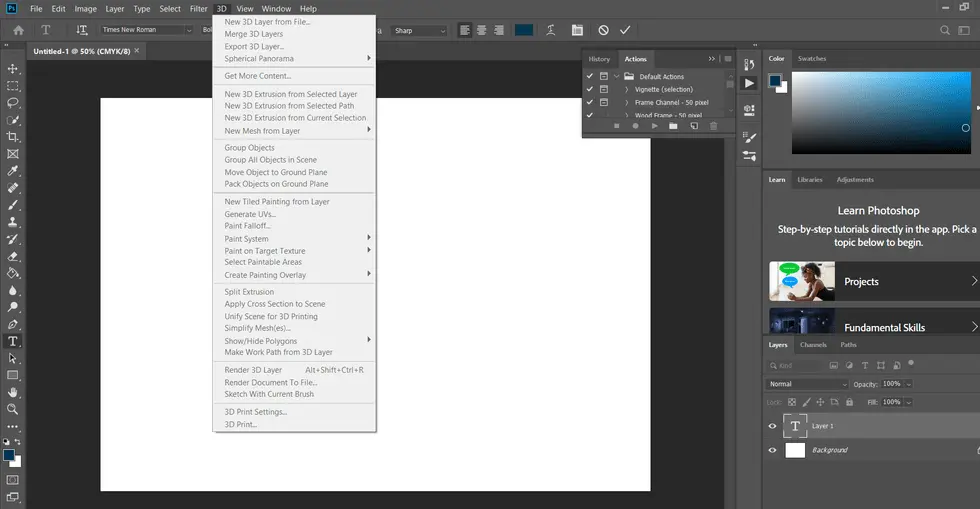Viewport: 980px width, 509px height.
Task: Create new action in Actions panel
Action: coord(694,126)
